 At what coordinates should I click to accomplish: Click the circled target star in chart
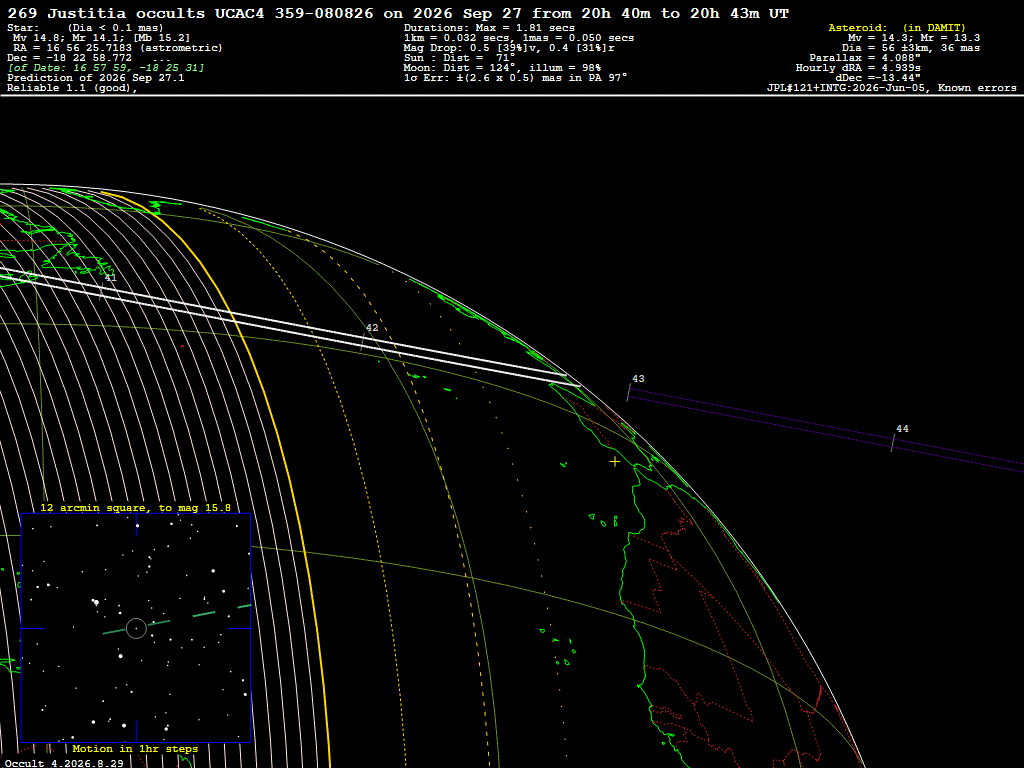point(136,628)
